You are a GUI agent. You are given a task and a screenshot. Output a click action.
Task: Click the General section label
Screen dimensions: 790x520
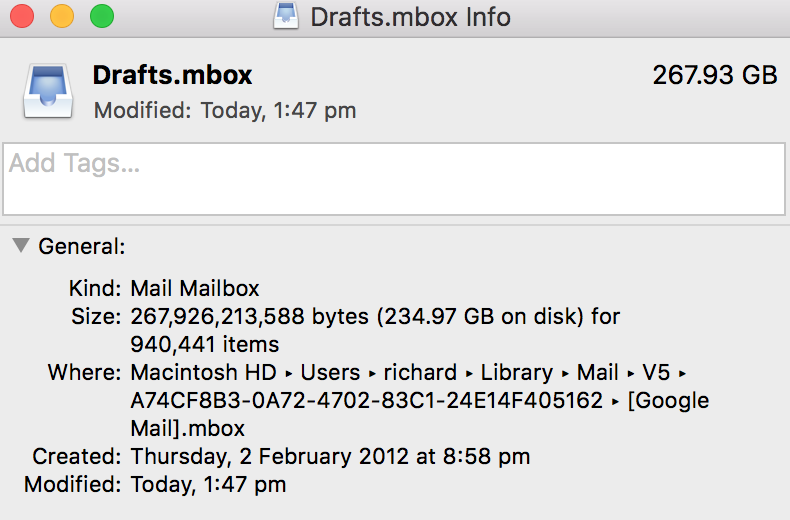click(x=82, y=246)
